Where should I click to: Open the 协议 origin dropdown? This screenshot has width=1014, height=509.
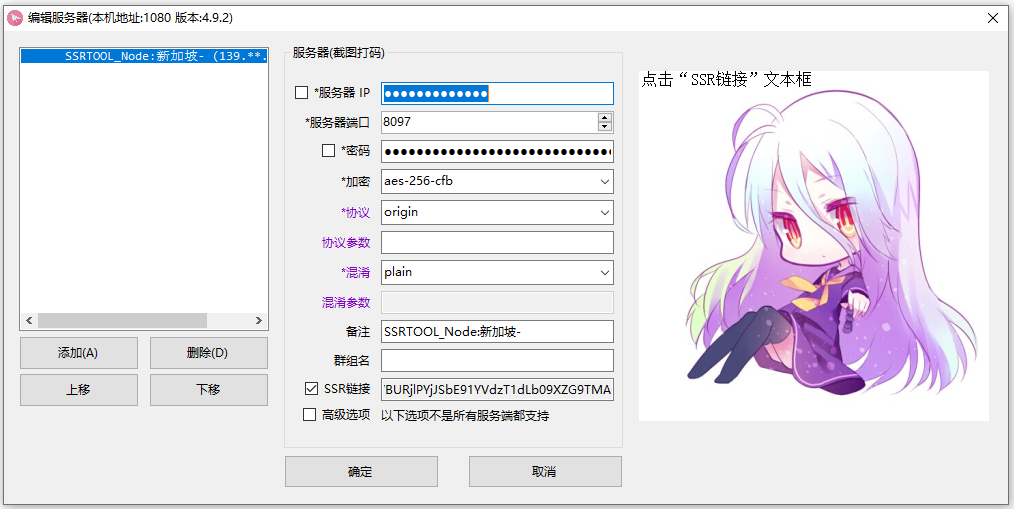tap(497, 212)
